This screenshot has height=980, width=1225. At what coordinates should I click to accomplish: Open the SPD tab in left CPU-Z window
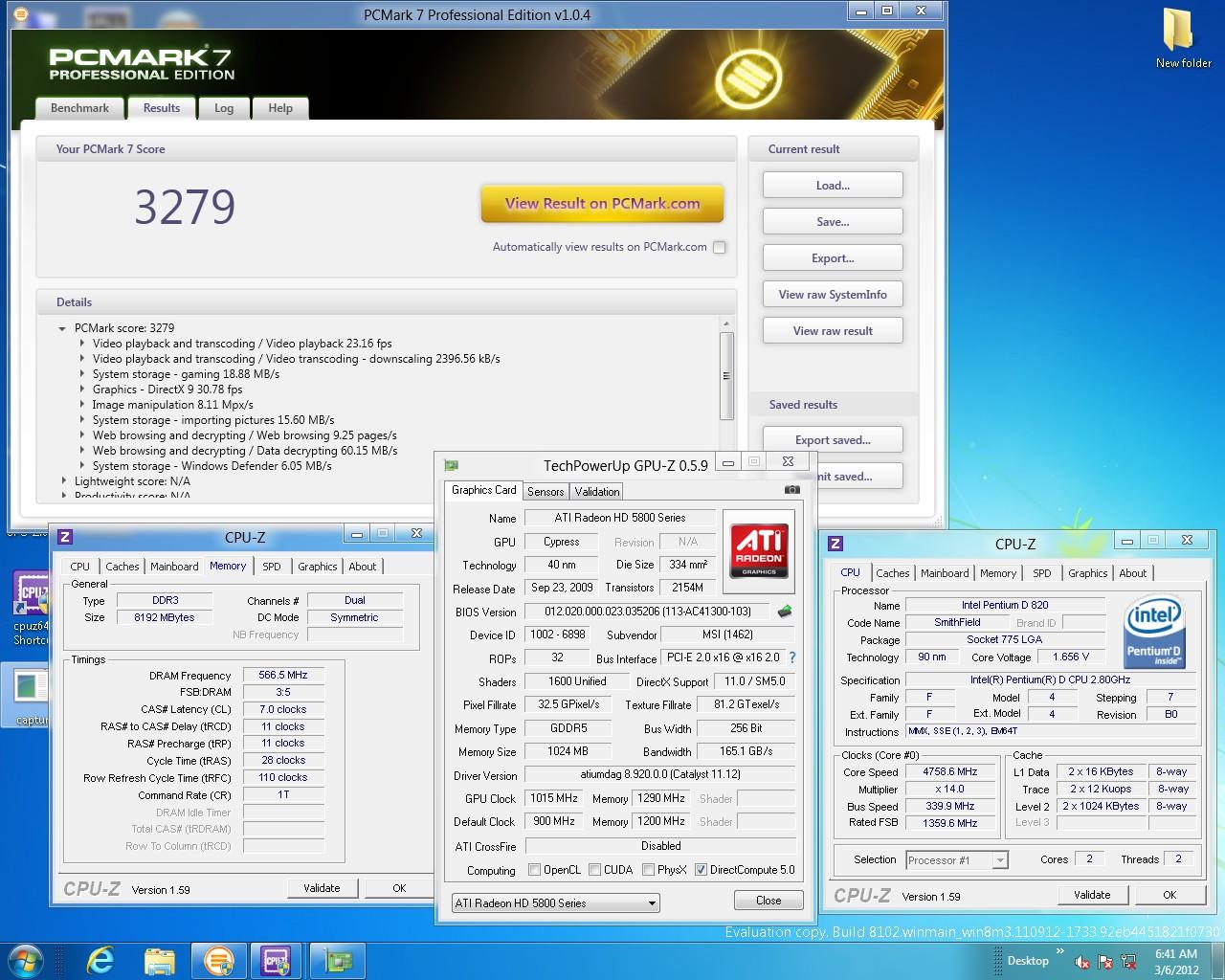point(272,567)
